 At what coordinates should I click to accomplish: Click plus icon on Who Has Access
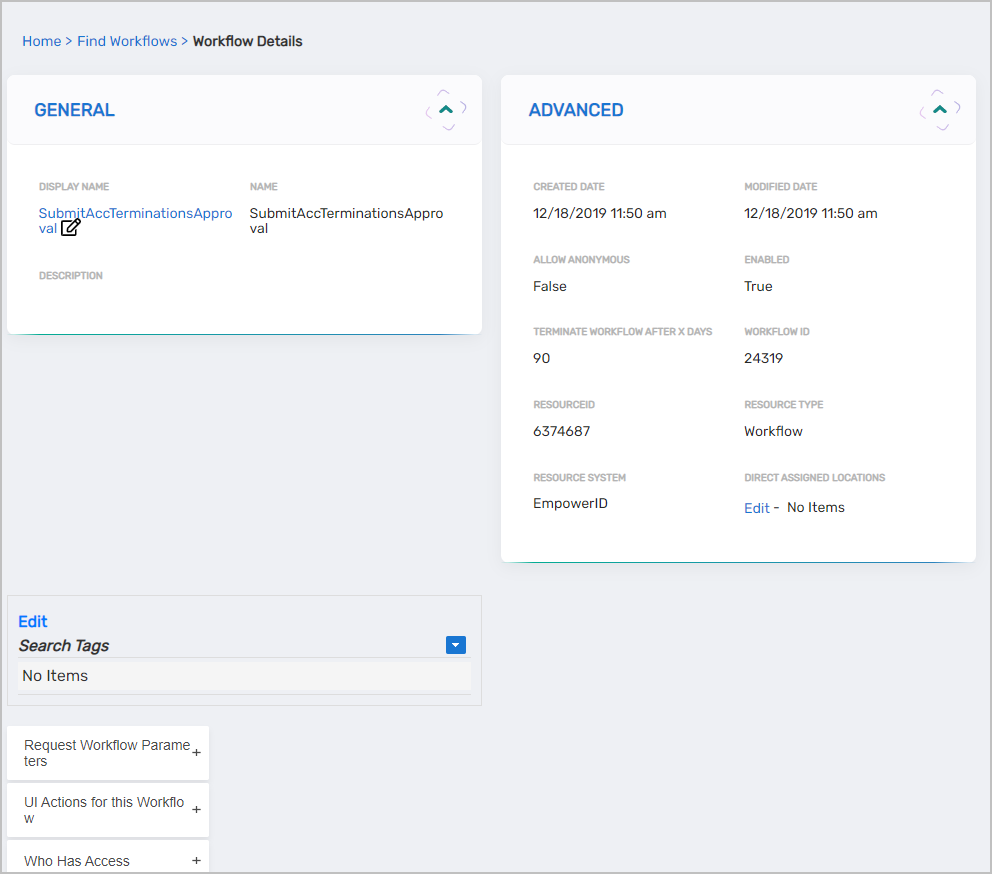click(x=196, y=861)
